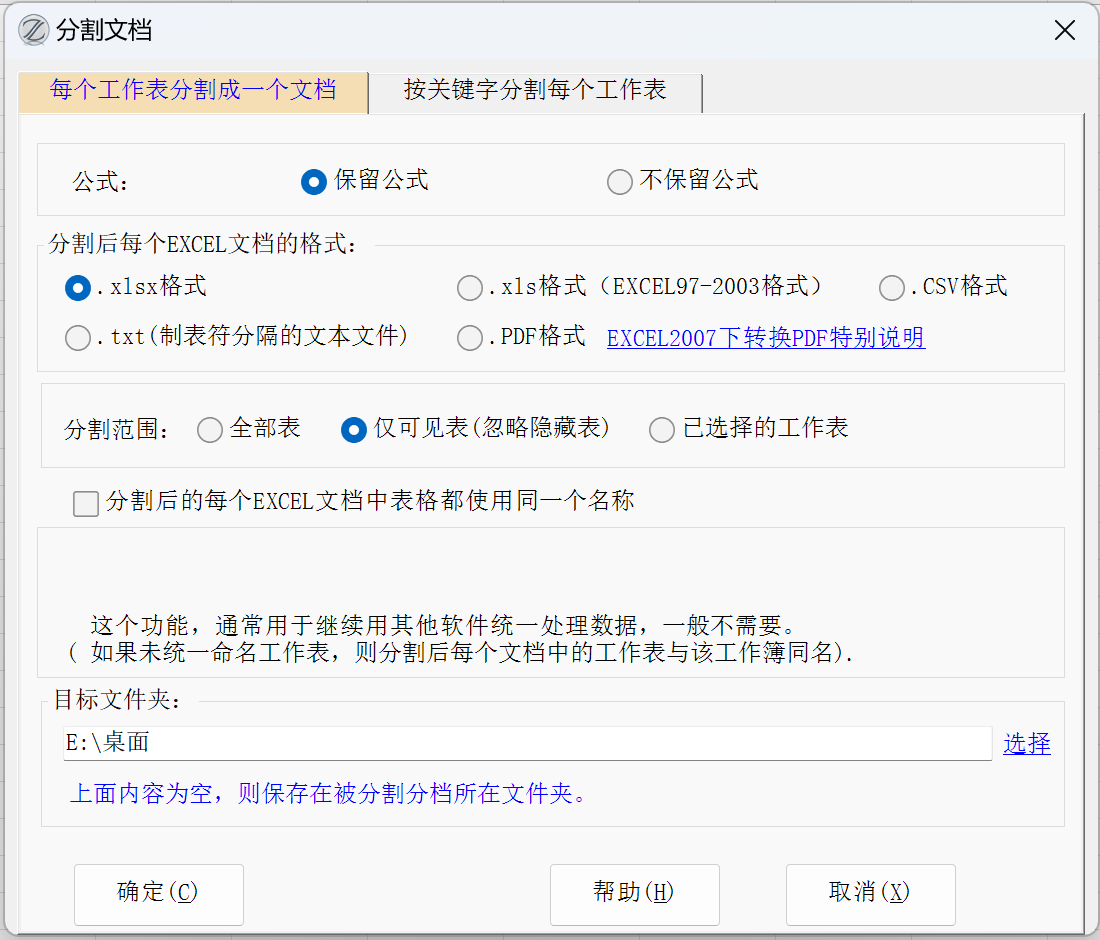Select the 保留公式 radio option
1100x940 pixels.
click(314, 181)
